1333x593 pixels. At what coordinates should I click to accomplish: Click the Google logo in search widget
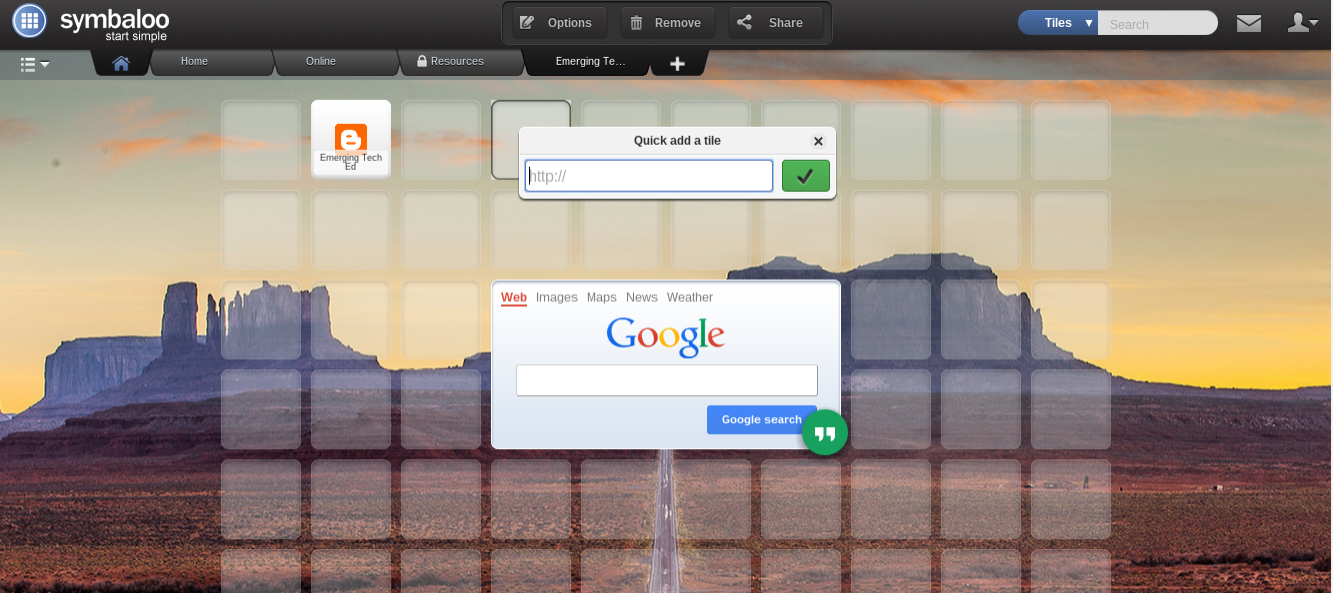pos(666,336)
